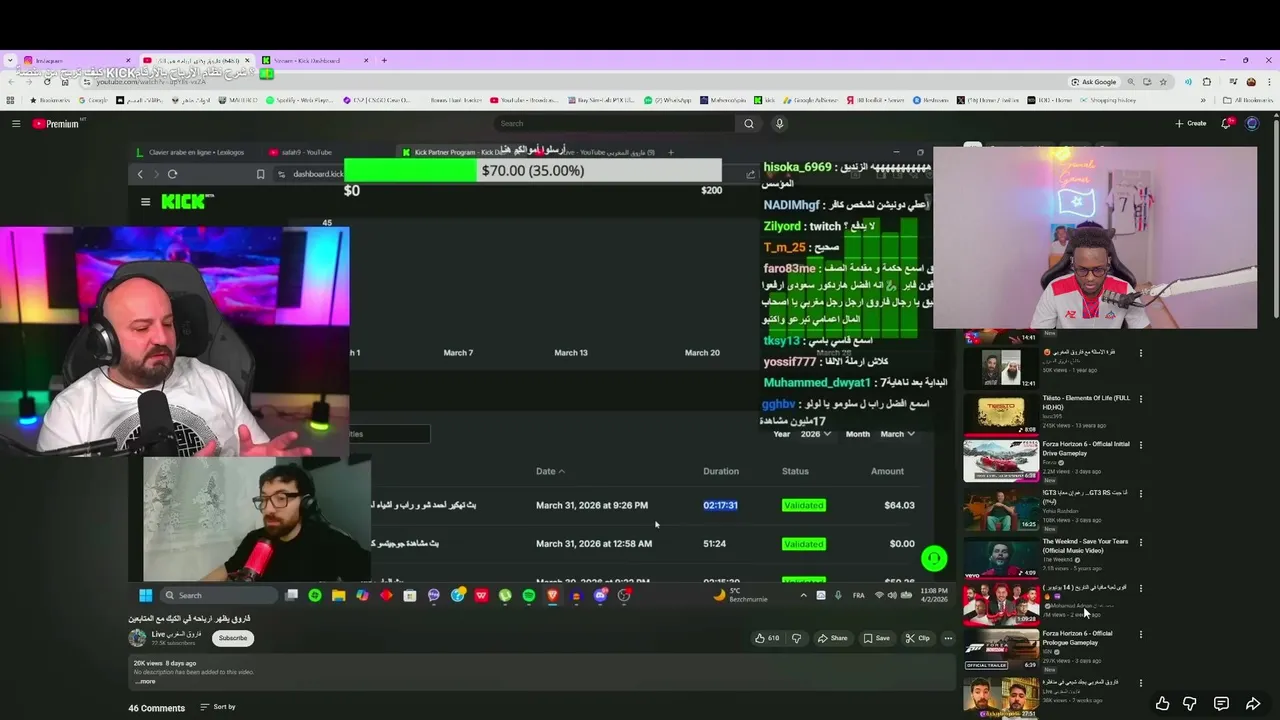Open the Windows Start button in the video taskbar
Viewport: 1280px width, 720px height.
[145, 595]
